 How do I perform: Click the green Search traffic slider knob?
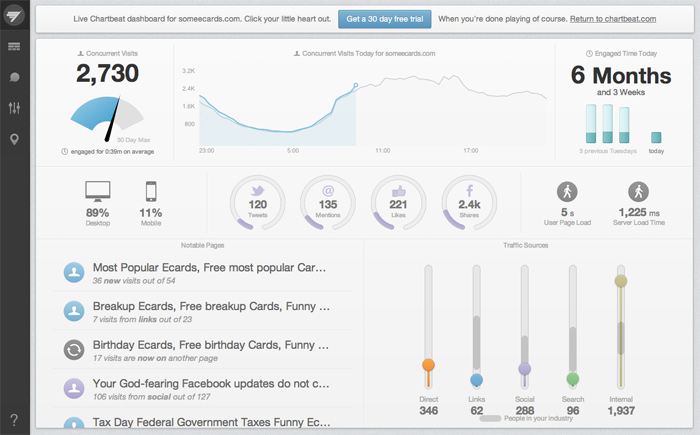pyautogui.click(x=573, y=379)
